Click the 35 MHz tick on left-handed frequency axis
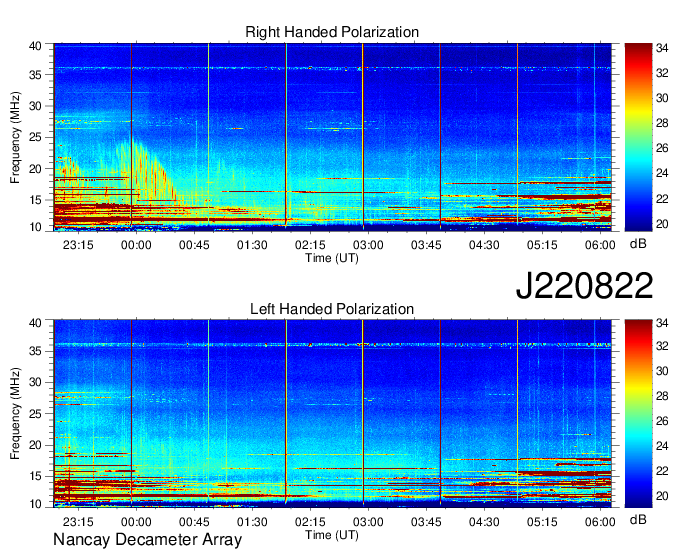The width and height of the screenshot is (680, 552). (x=35, y=351)
